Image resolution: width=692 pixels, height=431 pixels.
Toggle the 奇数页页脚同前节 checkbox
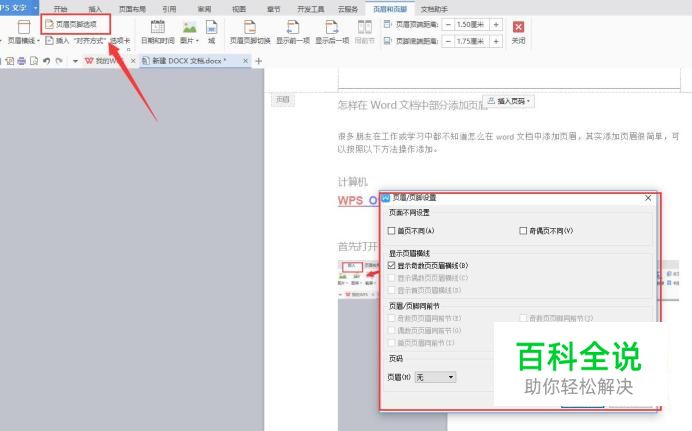pos(523,318)
